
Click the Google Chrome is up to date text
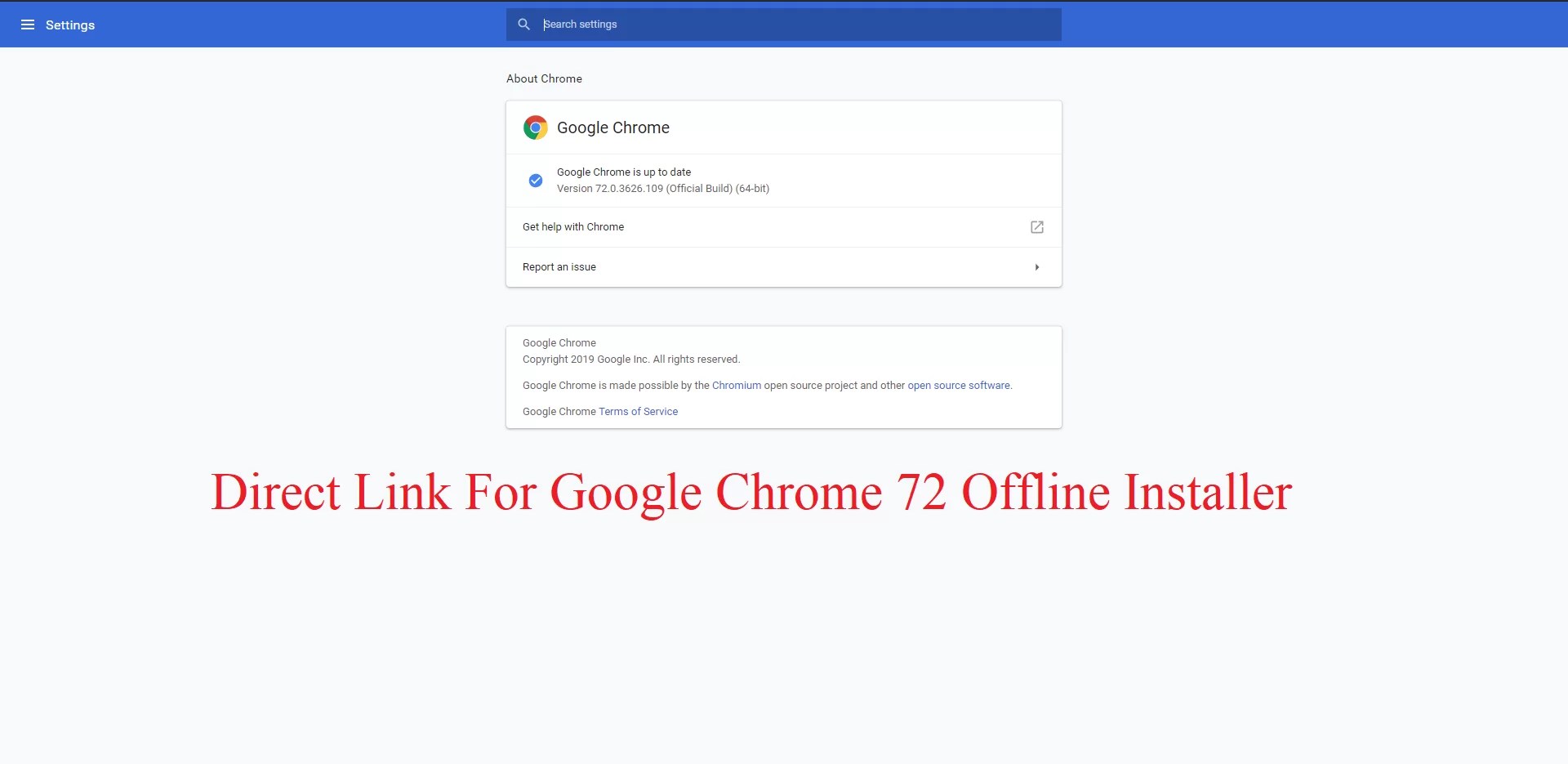click(624, 172)
